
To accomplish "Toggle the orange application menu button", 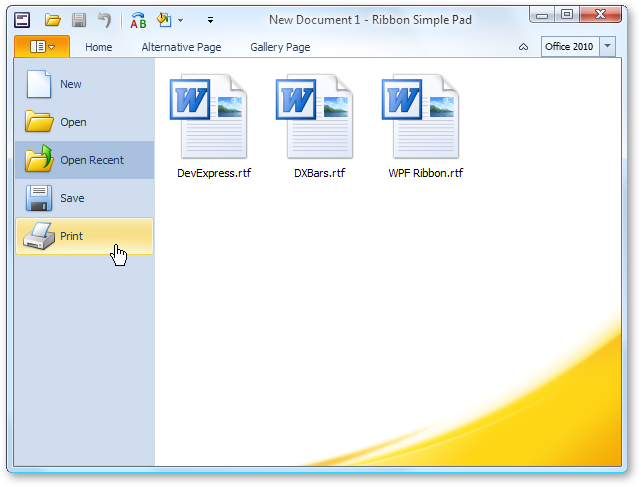I will tap(42, 47).
